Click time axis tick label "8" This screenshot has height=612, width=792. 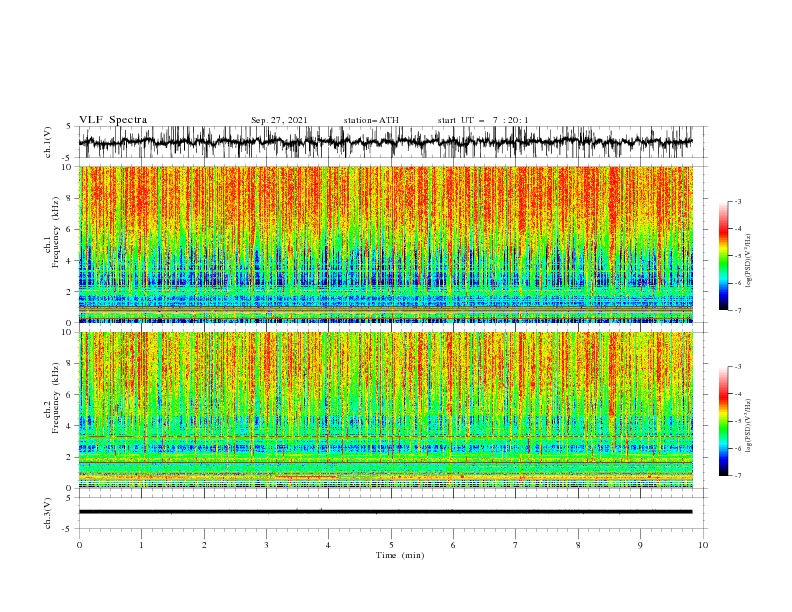578,545
